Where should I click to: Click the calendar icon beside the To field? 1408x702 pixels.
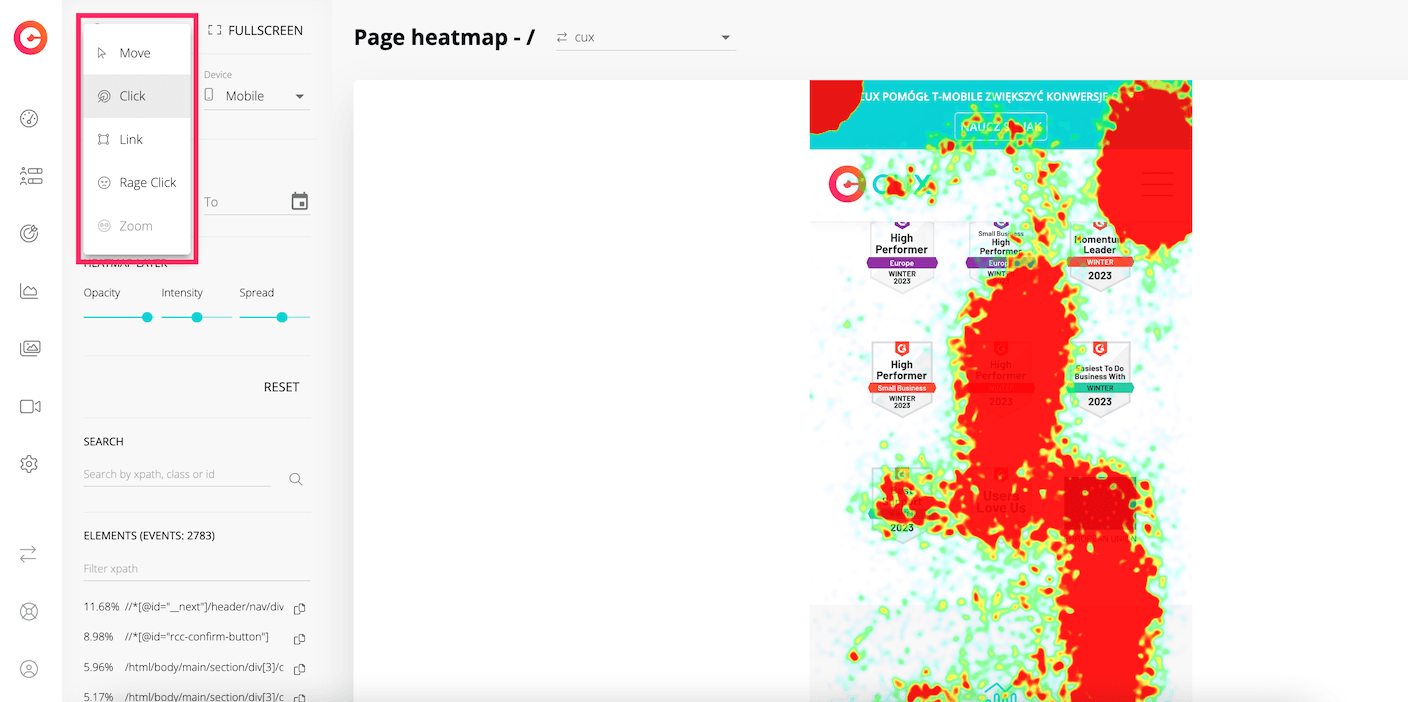[x=300, y=202]
